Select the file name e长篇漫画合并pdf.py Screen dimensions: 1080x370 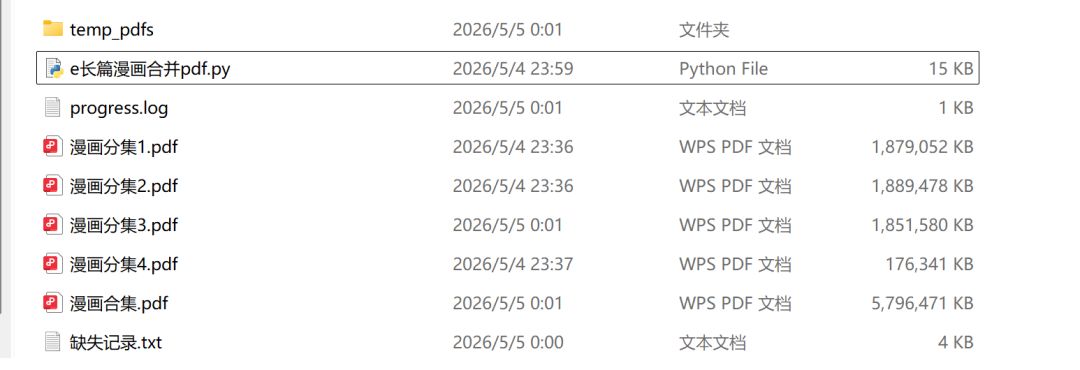(149, 69)
